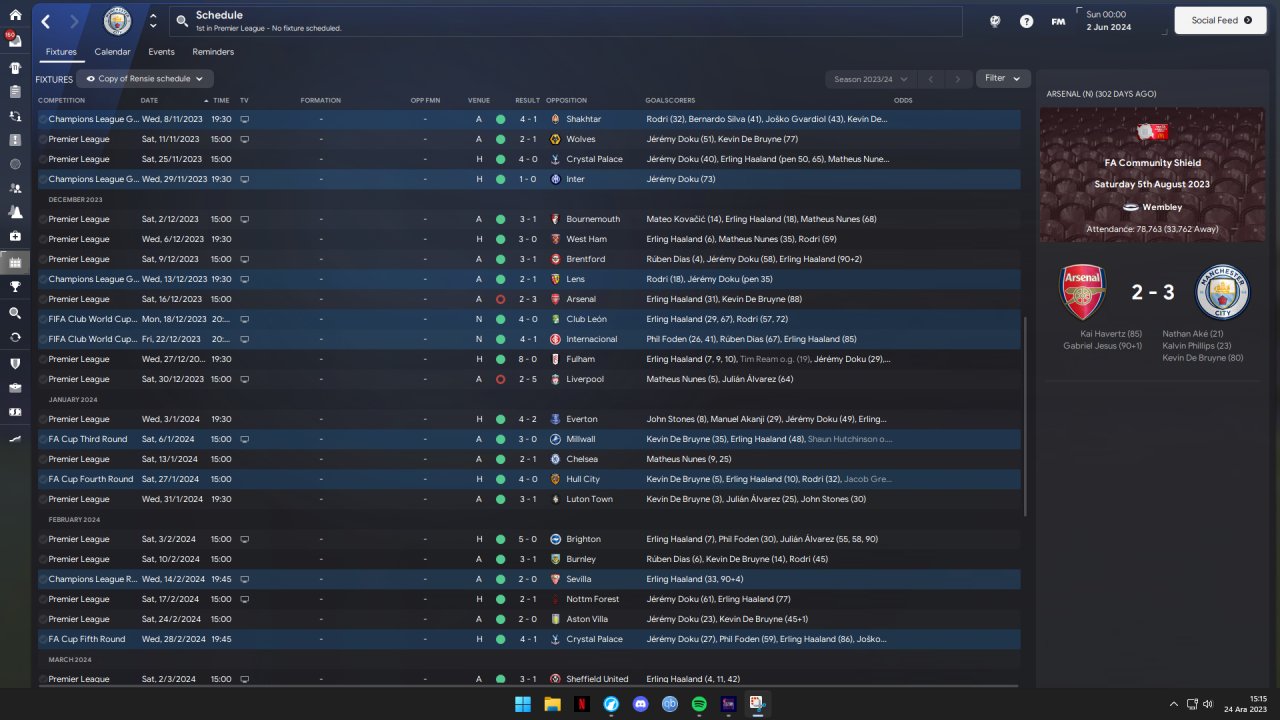The height and width of the screenshot is (720, 1280).
Task: Open the Finances icon in sidebar
Action: [x=15, y=412]
